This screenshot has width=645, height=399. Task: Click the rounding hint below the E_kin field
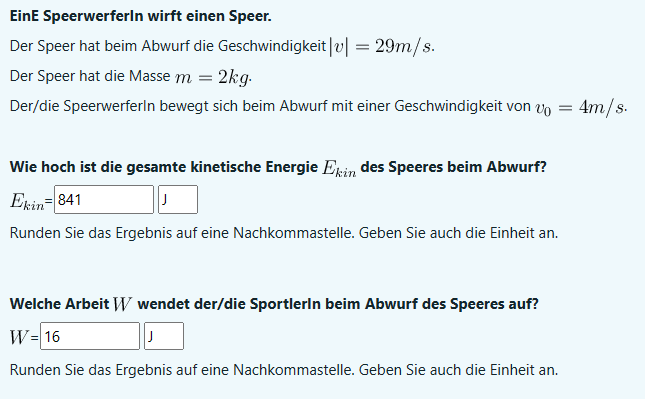point(284,233)
